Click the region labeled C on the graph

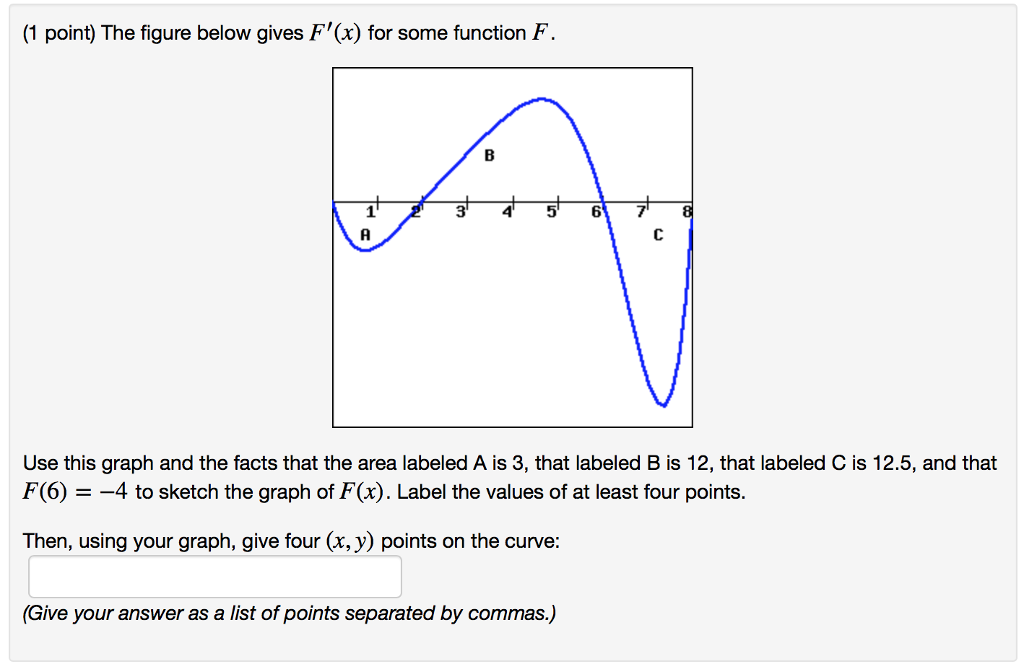tap(657, 233)
